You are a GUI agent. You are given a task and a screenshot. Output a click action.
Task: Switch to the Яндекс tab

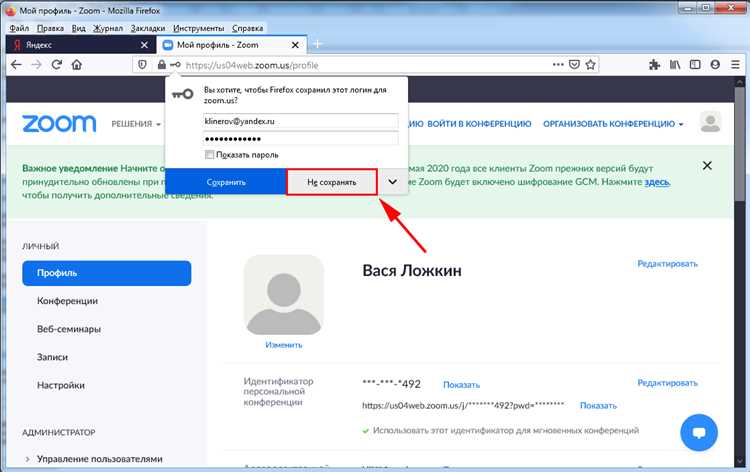pos(80,45)
